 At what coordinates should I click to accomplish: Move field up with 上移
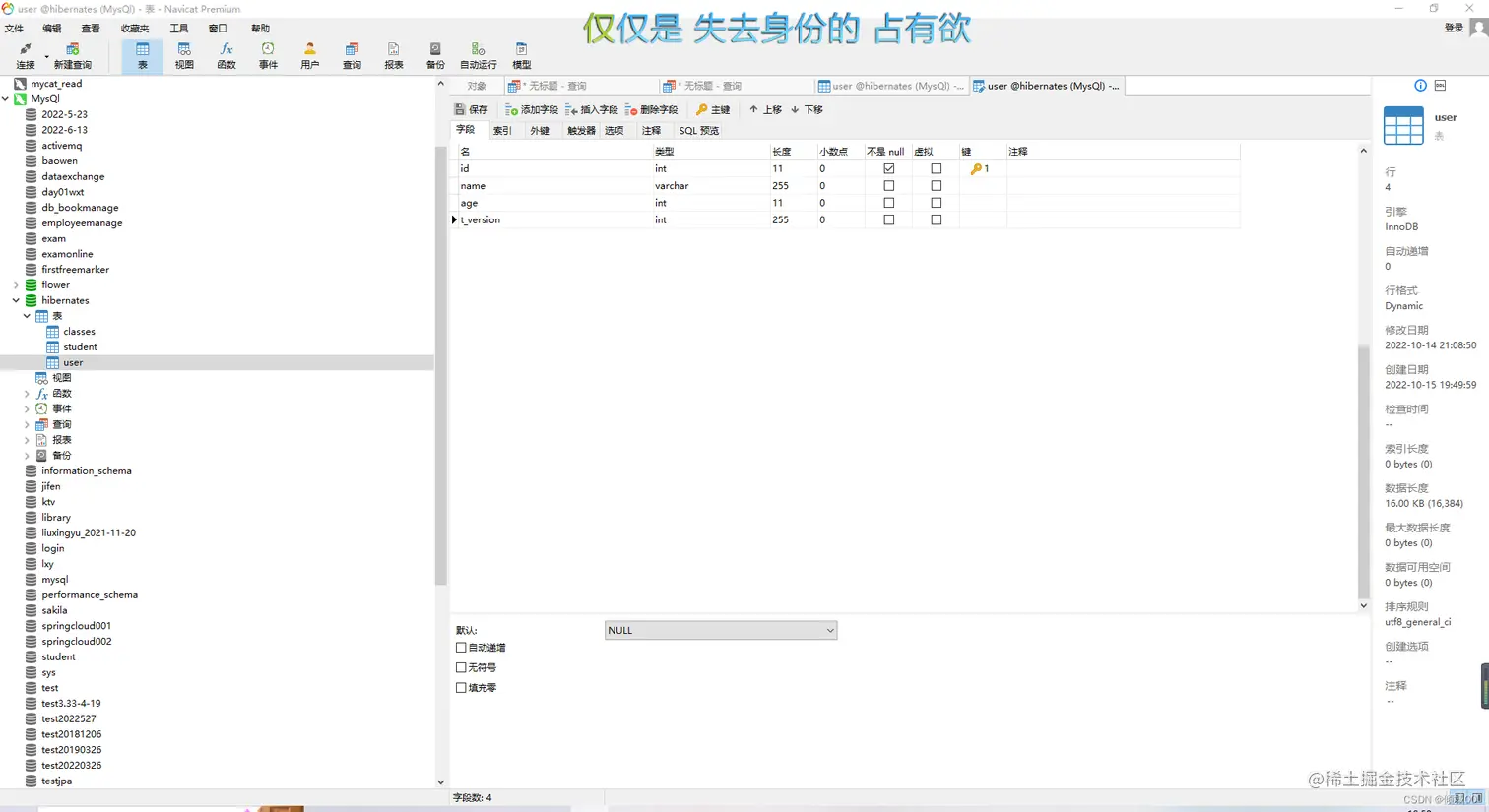tap(765, 109)
